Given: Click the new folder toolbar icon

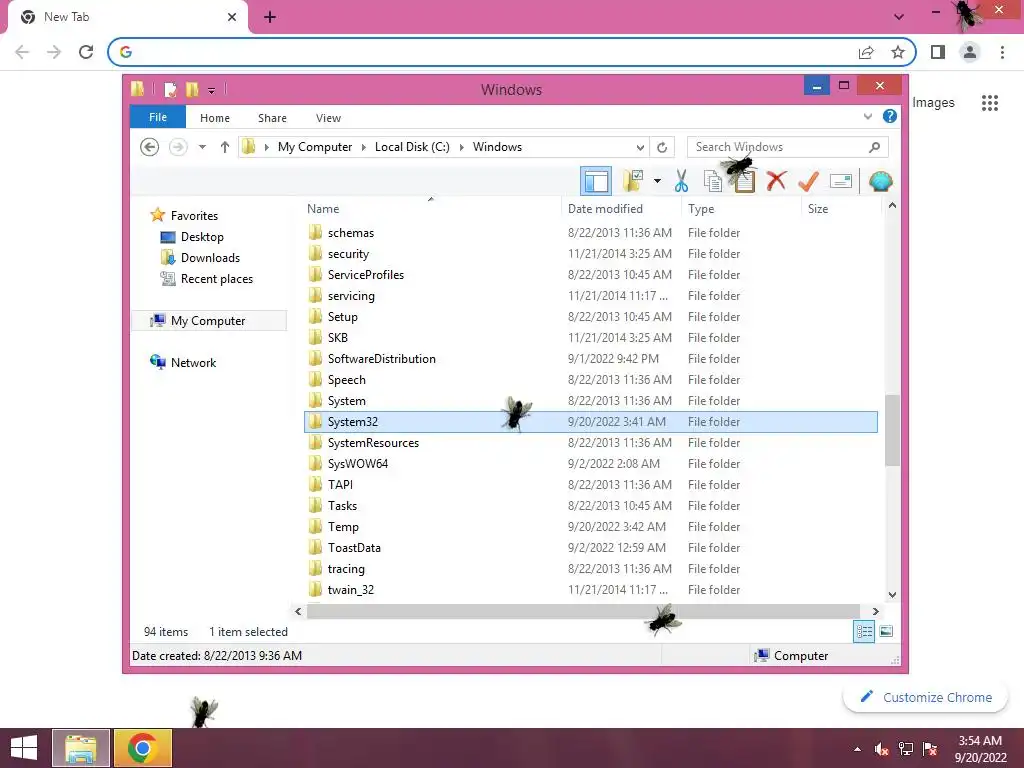Looking at the screenshot, I should (633, 181).
